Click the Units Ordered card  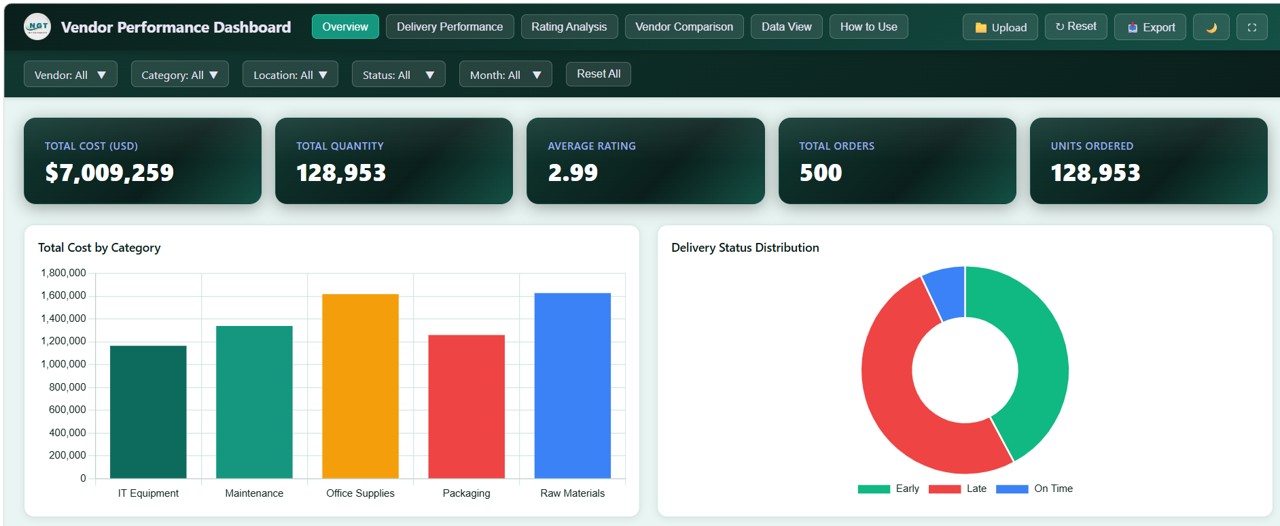1149,161
